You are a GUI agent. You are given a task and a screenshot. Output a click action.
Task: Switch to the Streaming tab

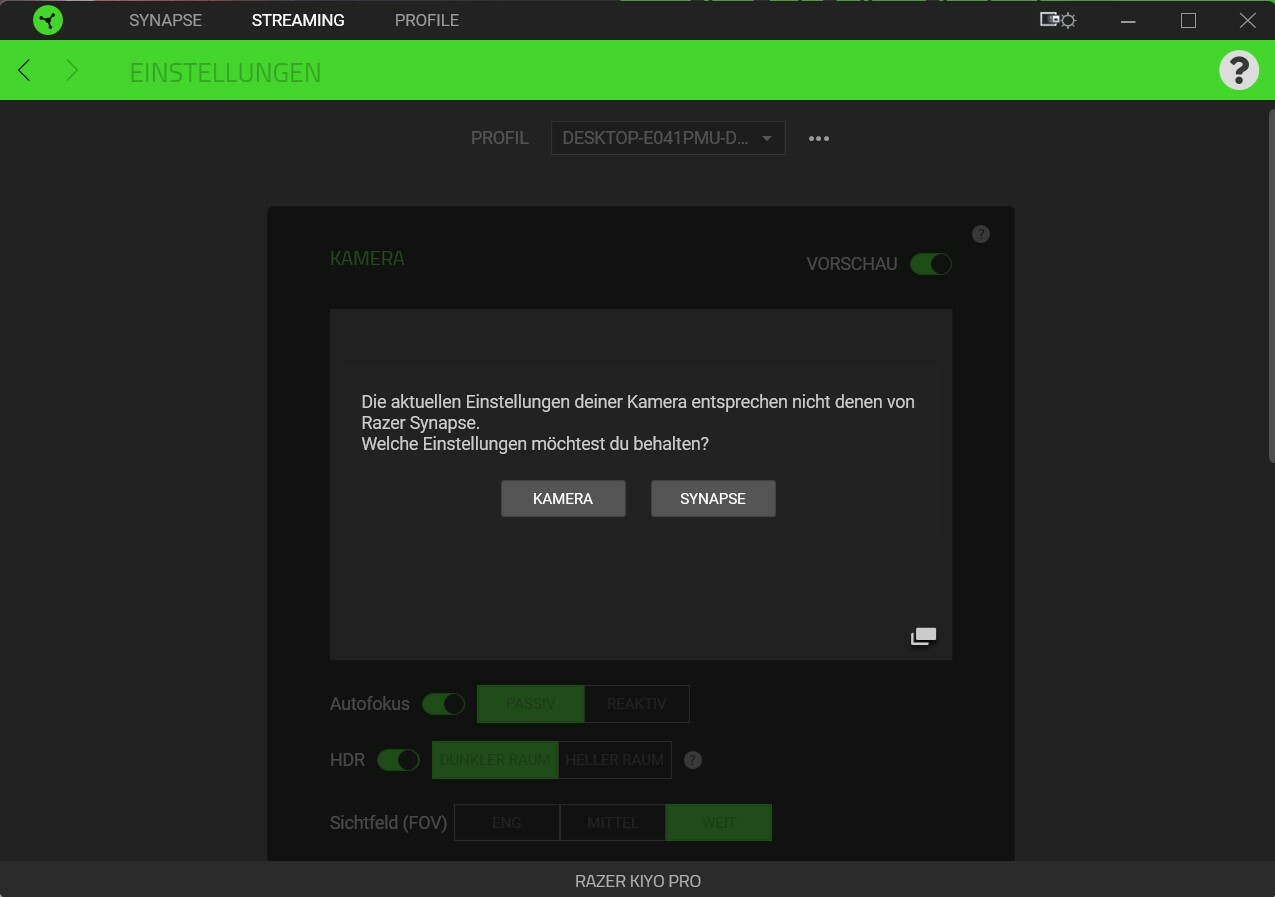pos(298,20)
